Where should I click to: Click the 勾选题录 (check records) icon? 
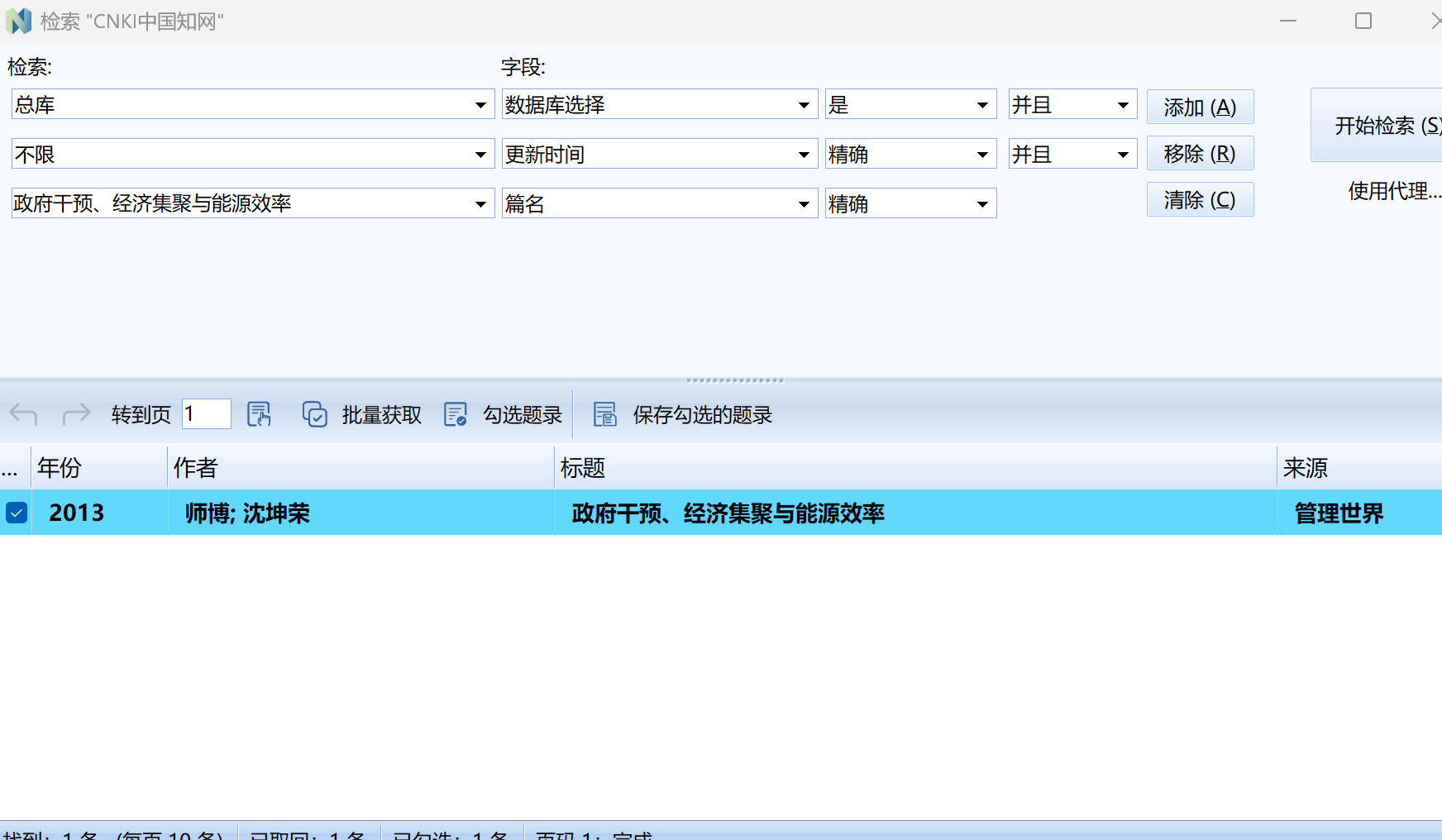click(x=455, y=414)
